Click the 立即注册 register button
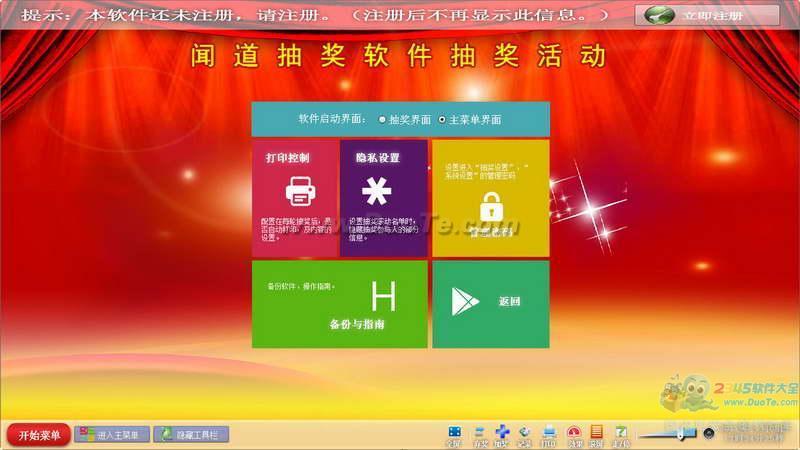800x450 pixels. 707,16
